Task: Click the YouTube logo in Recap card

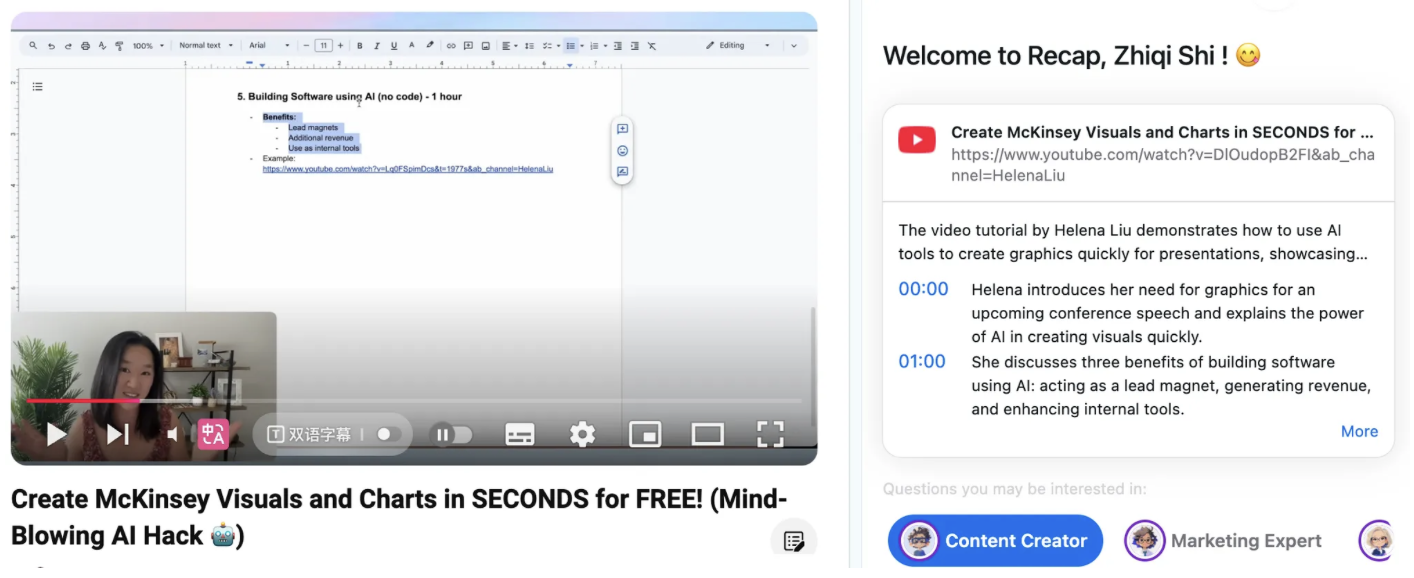Action: (916, 140)
